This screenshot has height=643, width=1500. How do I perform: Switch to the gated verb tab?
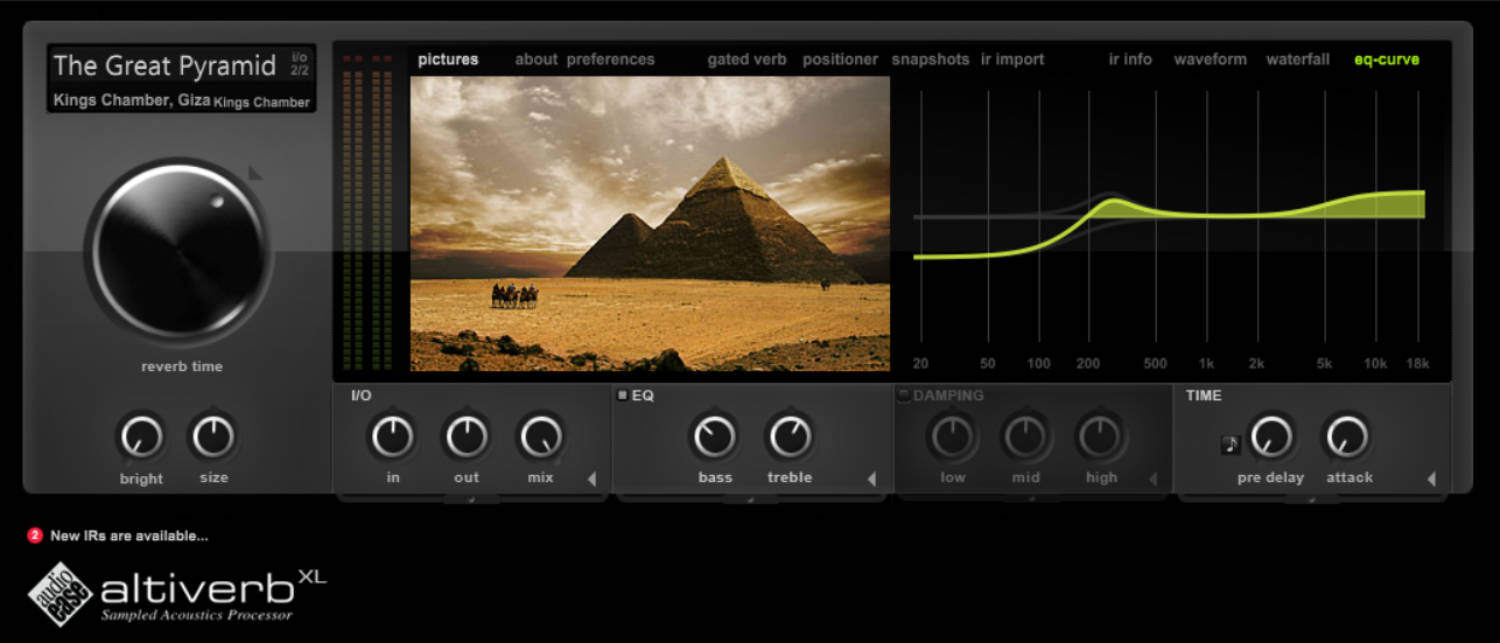747,59
